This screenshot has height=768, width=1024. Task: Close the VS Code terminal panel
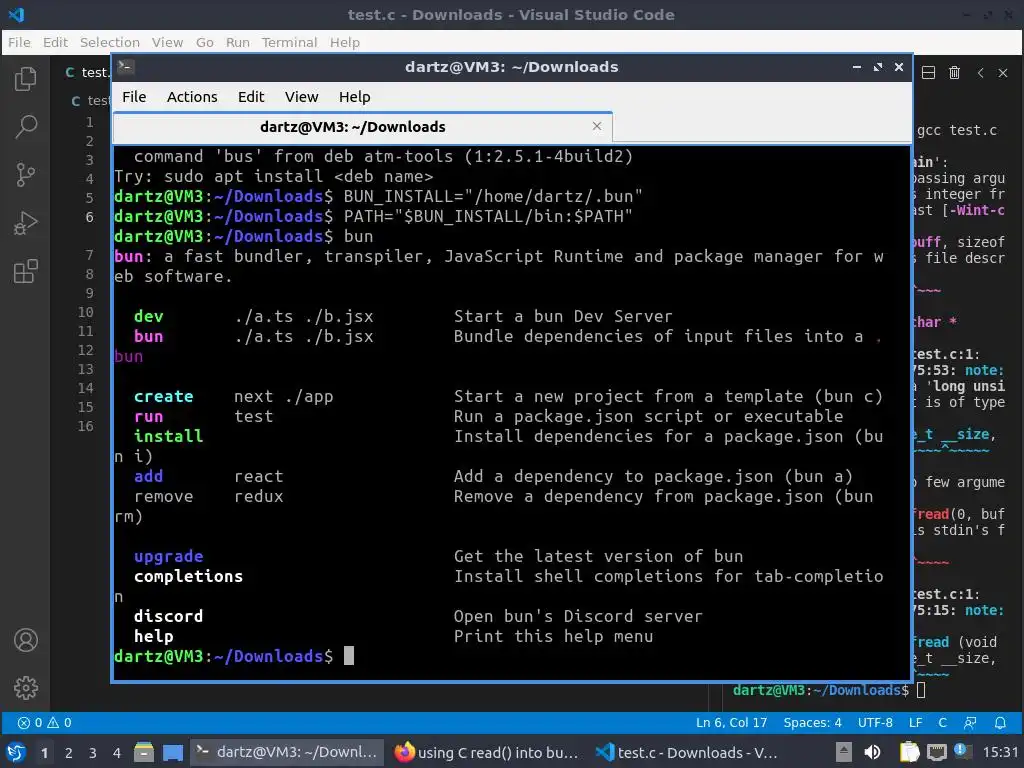pos(1003,72)
